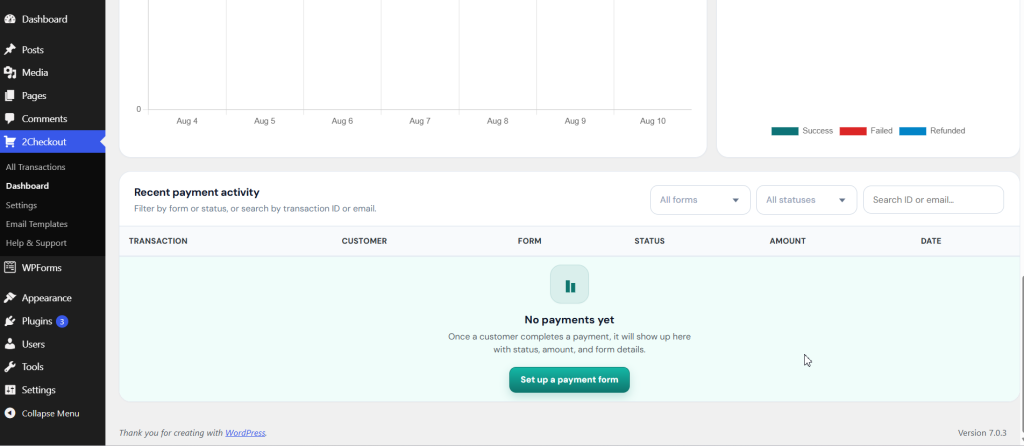This screenshot has height=446, width=1024.
Task: Click the FORM column header
Action: (530, 241)
